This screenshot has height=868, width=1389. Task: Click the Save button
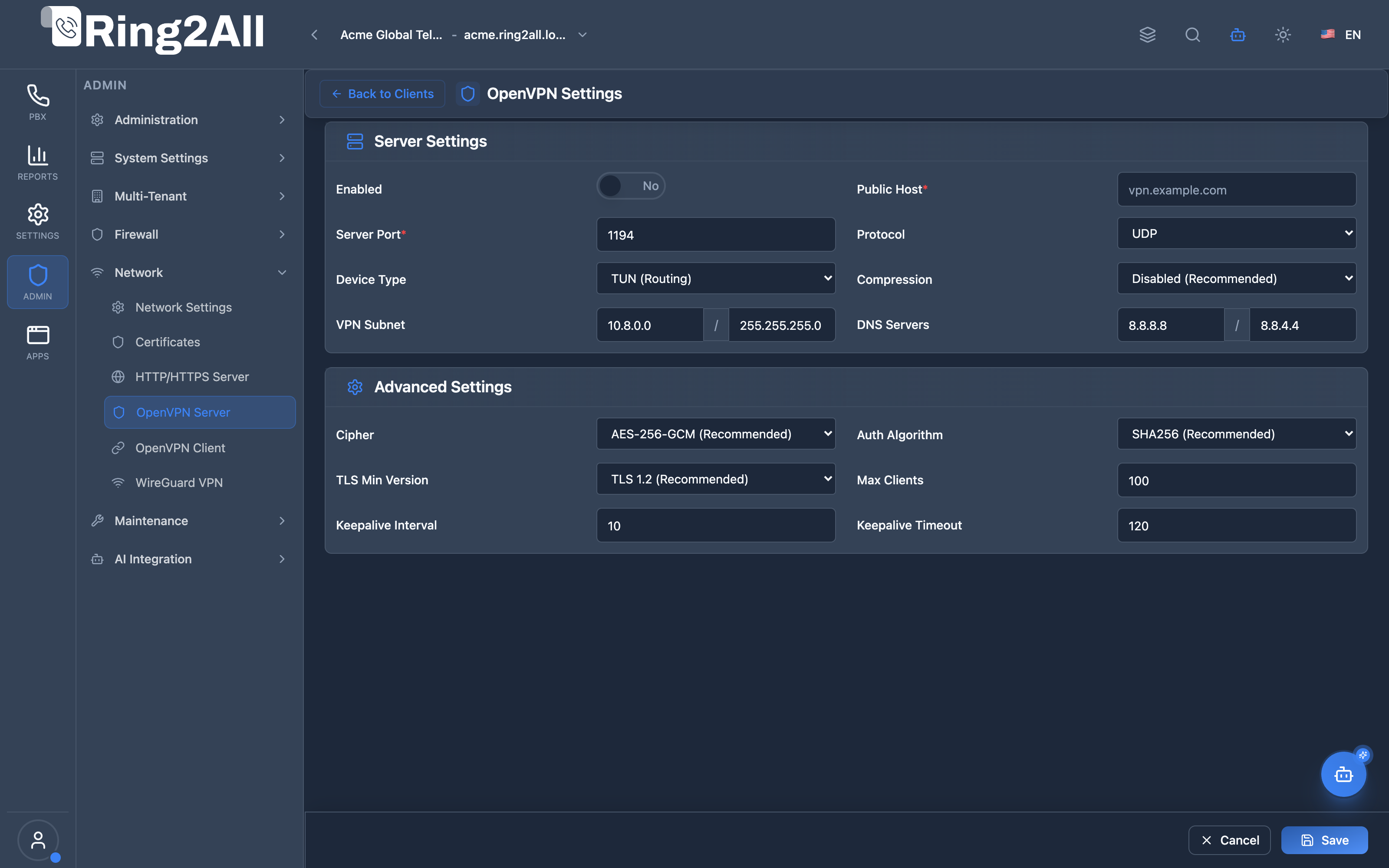click(1324, 840)
